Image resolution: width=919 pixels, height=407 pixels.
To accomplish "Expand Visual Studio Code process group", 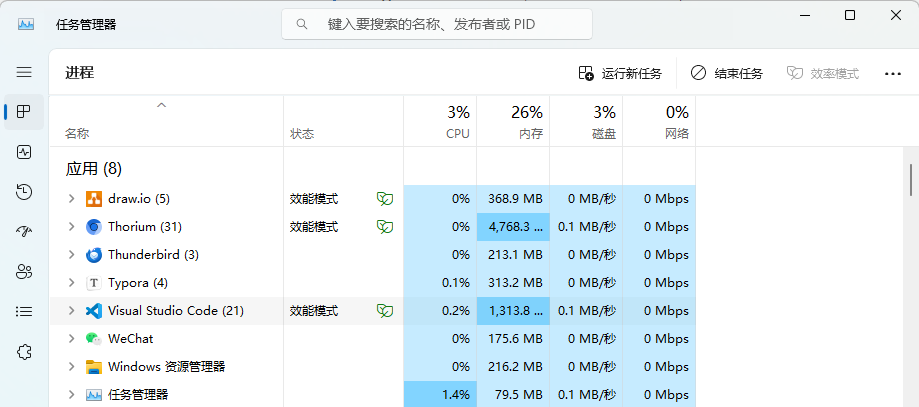I will click(71, 311).
